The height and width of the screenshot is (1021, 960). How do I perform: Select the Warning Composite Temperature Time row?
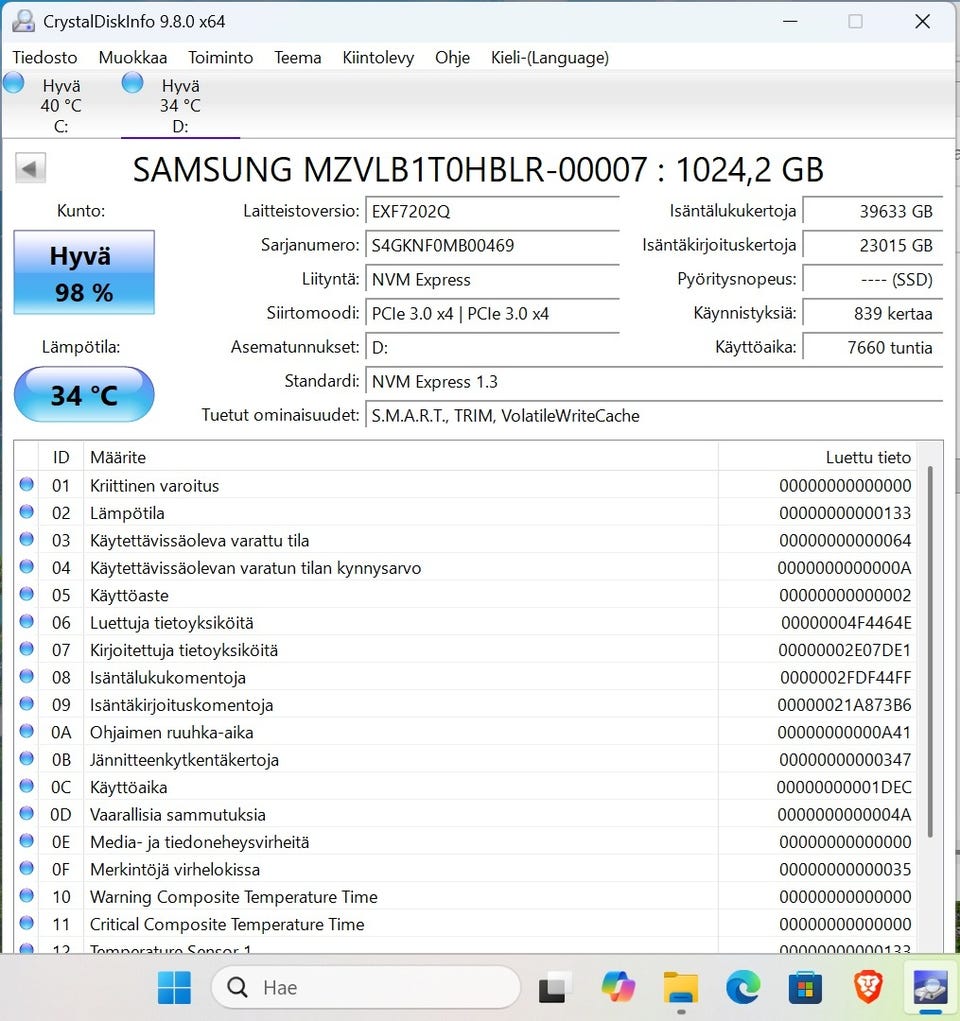[465, 897]
